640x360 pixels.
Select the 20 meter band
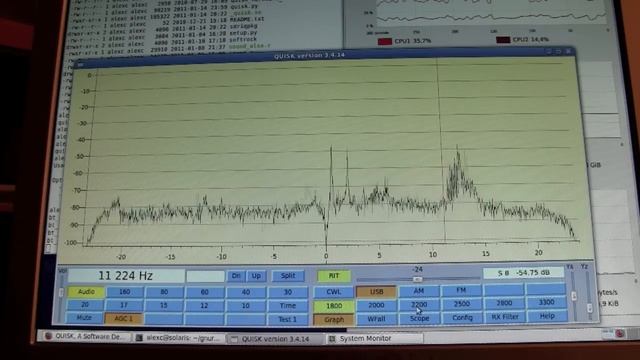click(x=85, y=304)
